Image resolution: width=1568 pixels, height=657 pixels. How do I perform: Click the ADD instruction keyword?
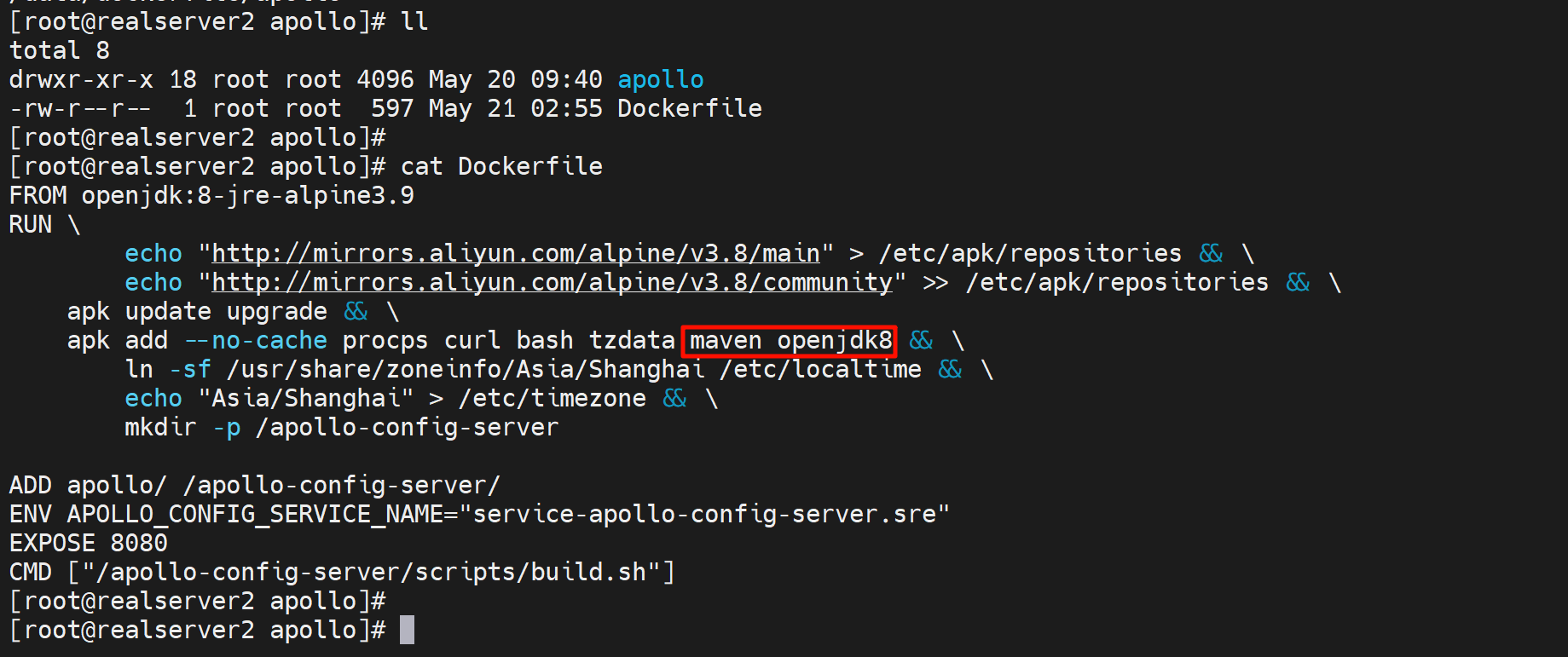(x=31, y=485)
